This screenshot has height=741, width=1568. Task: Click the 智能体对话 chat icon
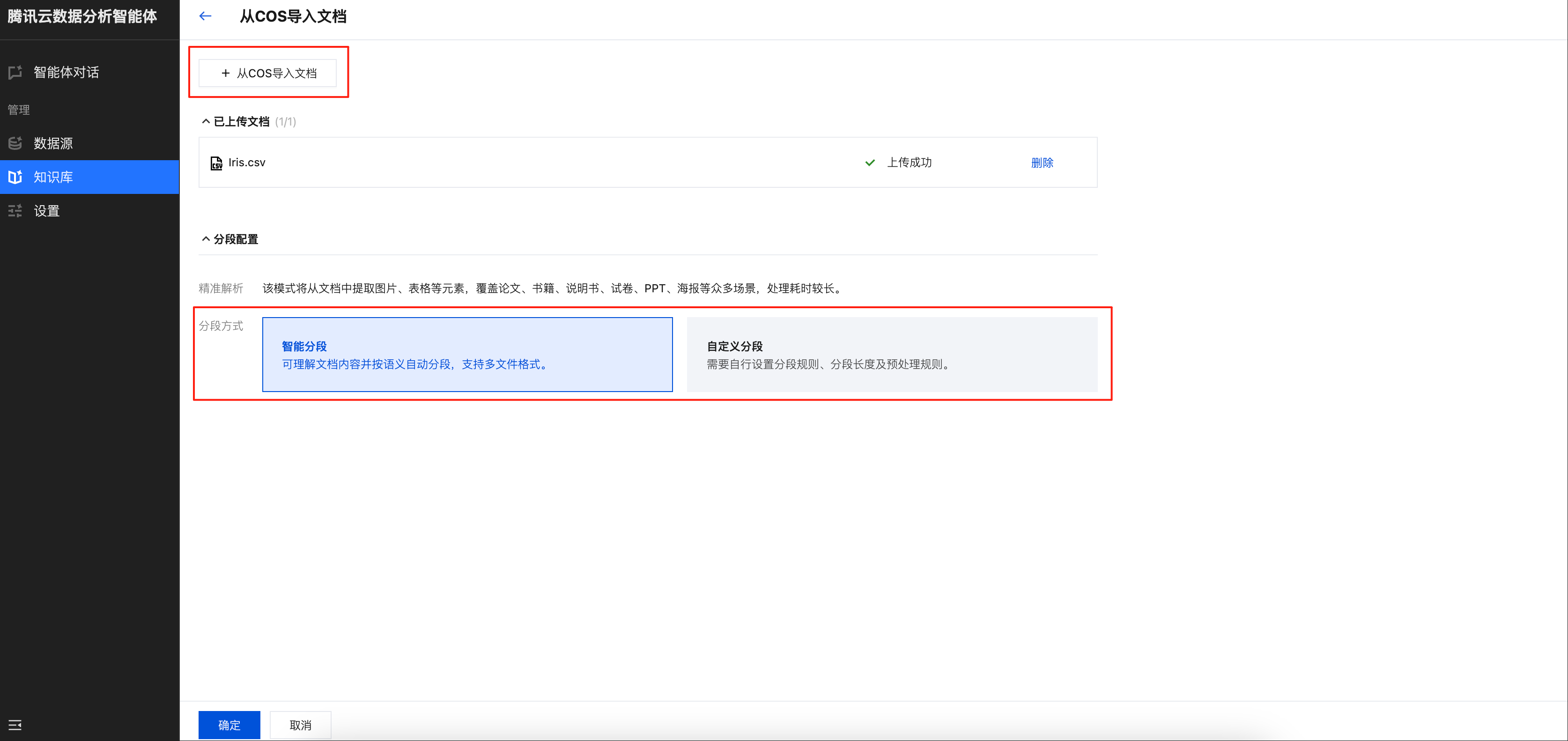[x=15, y=73]
